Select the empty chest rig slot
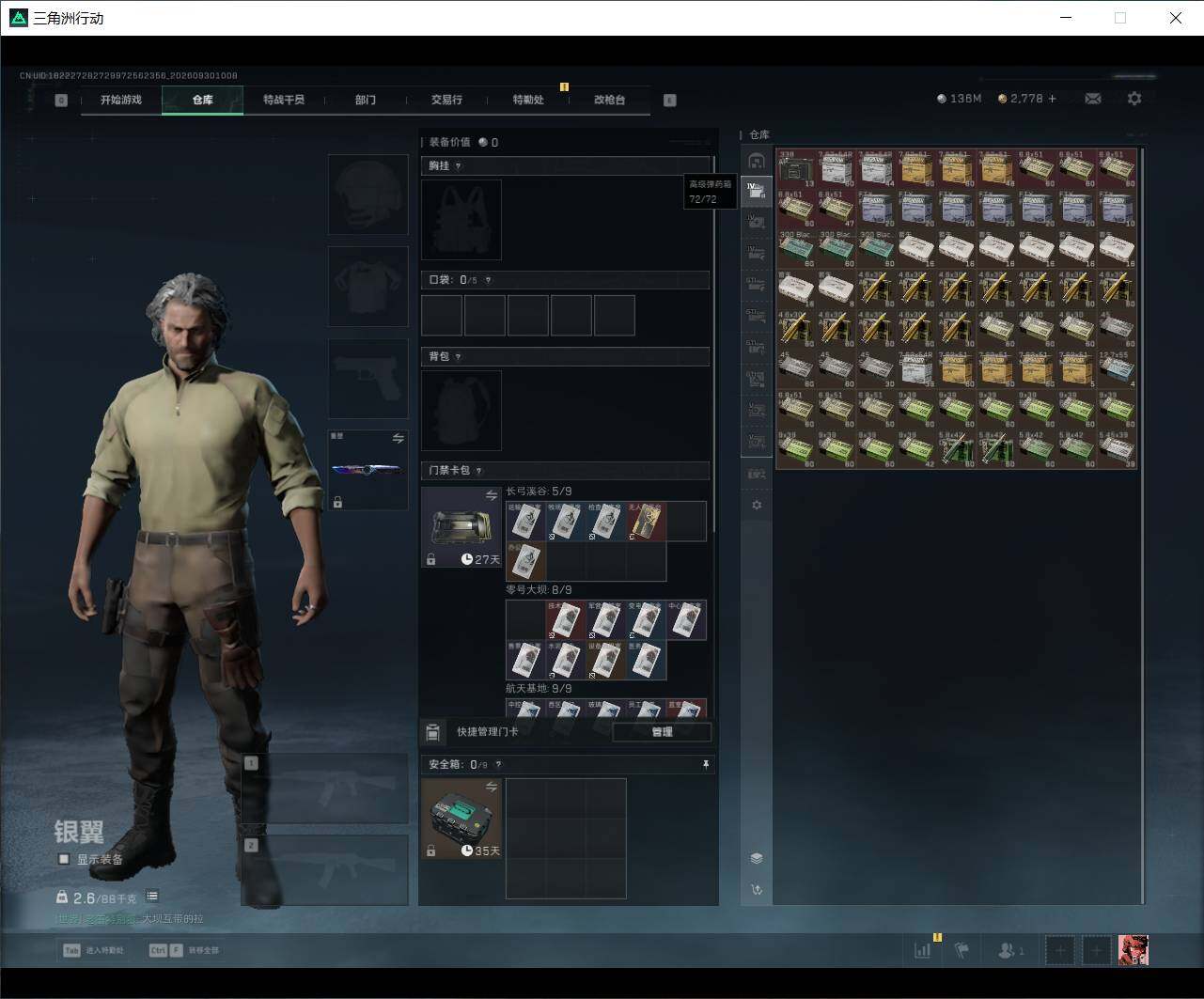The image size is (1204, 999). point(461,220)
